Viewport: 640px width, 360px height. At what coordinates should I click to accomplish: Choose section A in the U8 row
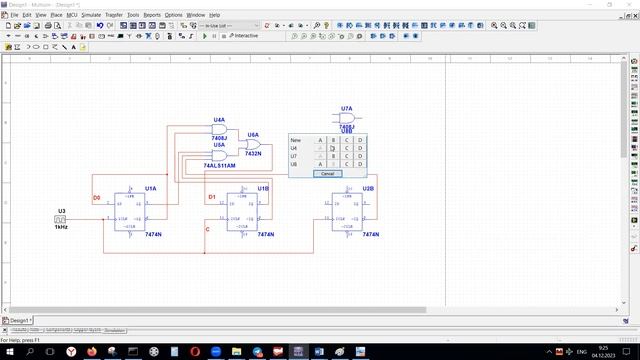(x=320, y=164)
